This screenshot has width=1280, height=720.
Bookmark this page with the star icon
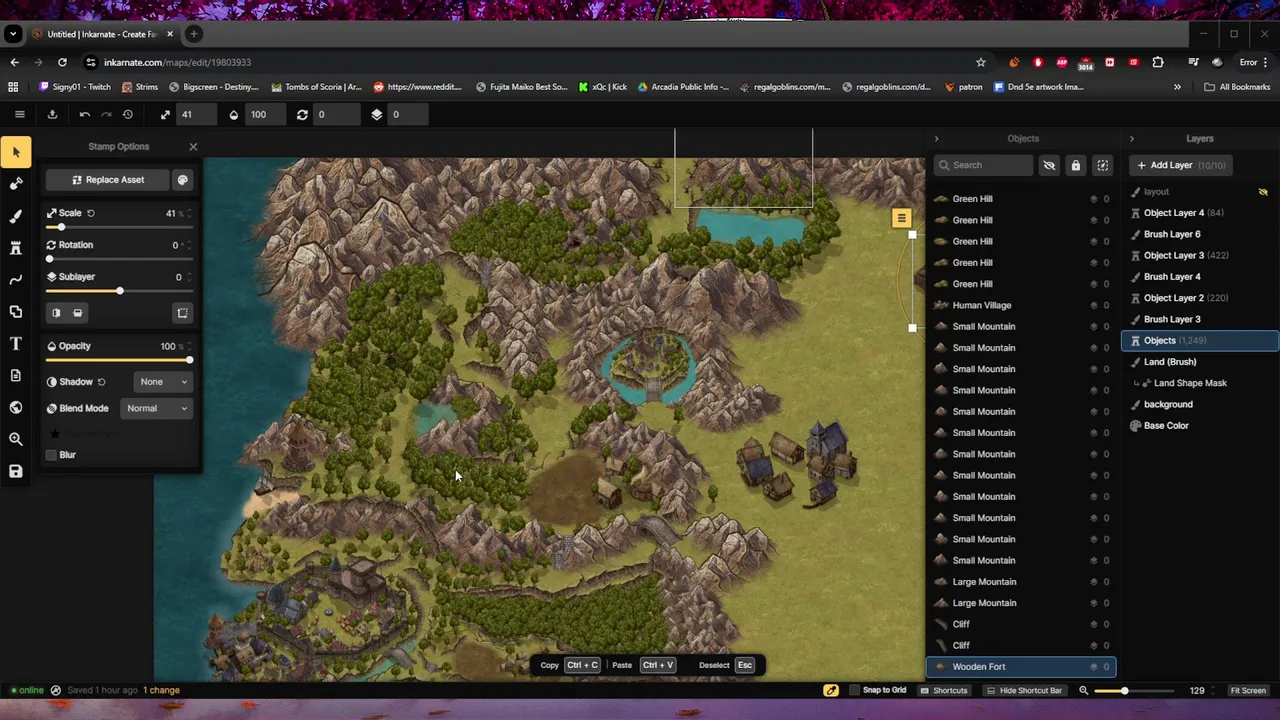tap(981, 62)
